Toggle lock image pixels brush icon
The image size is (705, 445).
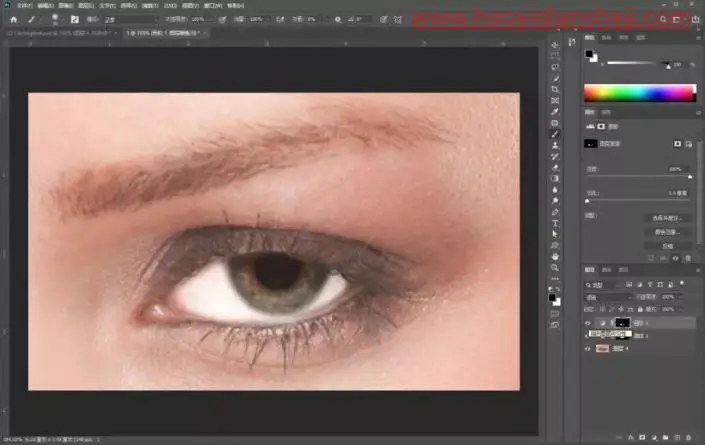coord(611,309)
